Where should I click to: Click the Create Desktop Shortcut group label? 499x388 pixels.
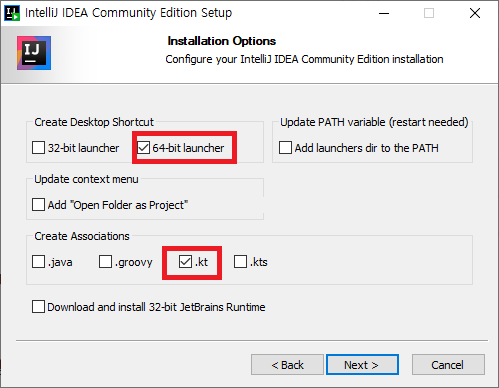[94, 122]
